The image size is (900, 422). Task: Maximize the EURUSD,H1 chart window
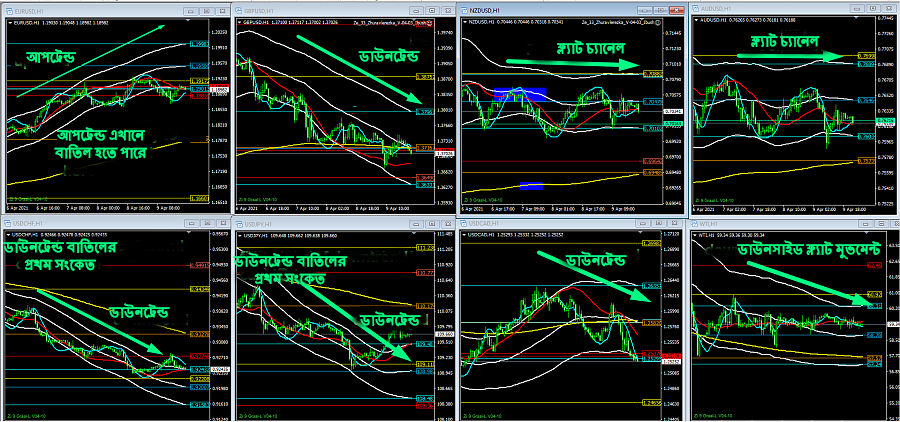[x=207, y=11]
